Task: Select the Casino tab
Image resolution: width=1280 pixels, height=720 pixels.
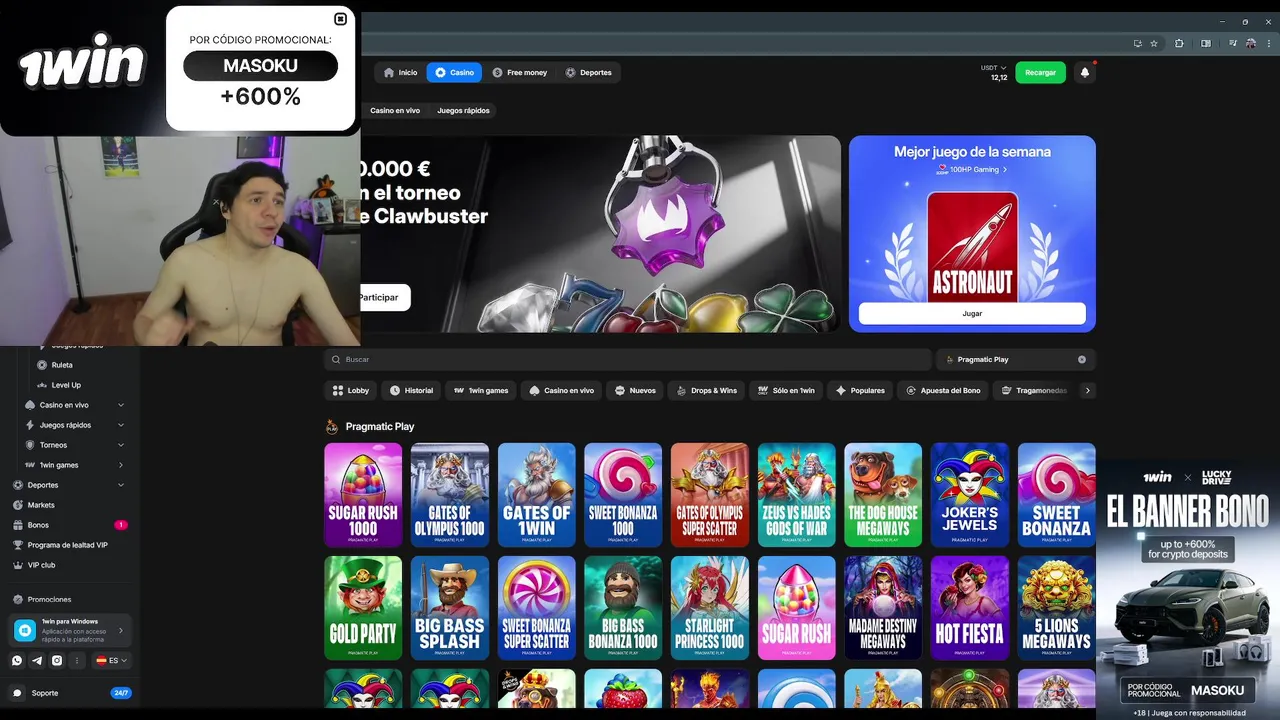Action: coord(454,72)
